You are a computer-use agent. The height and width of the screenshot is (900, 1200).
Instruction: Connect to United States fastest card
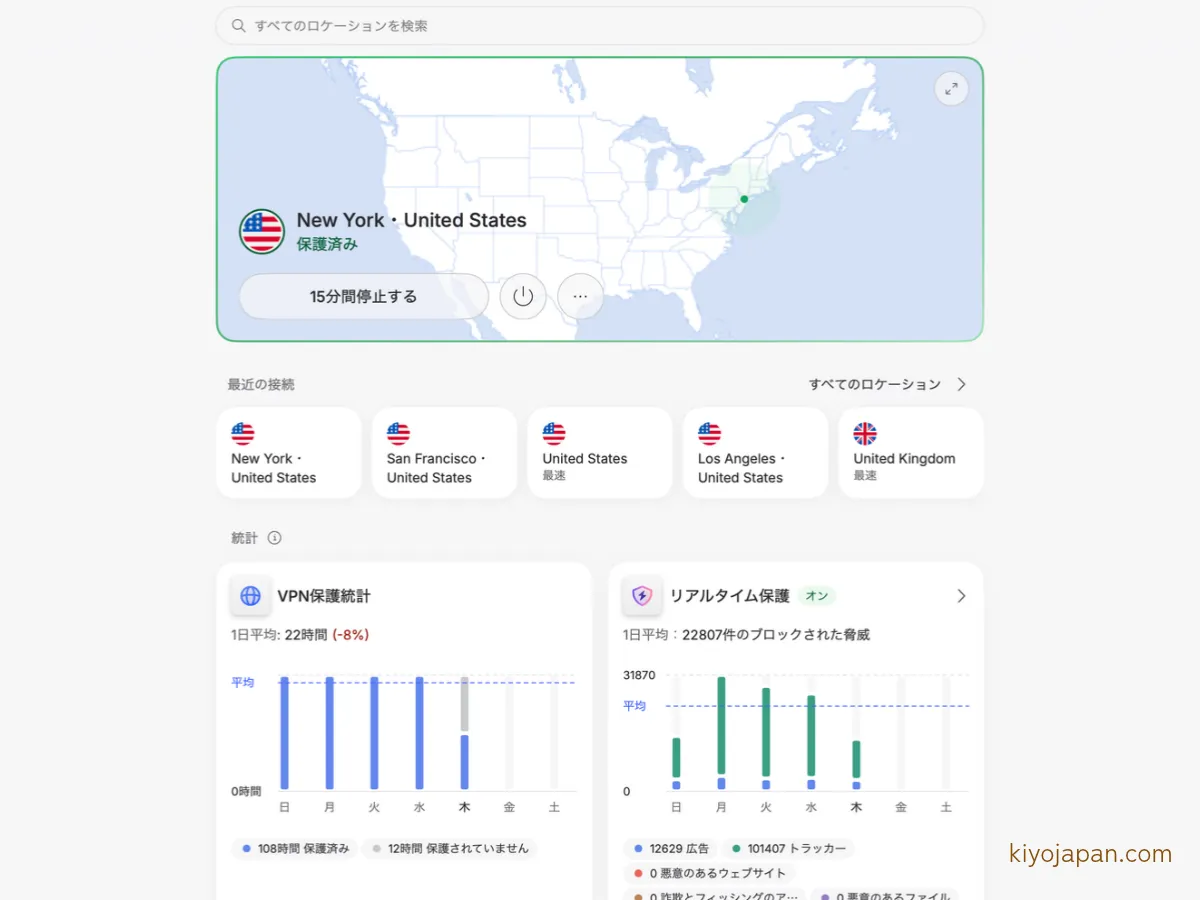tap(600, 452)
